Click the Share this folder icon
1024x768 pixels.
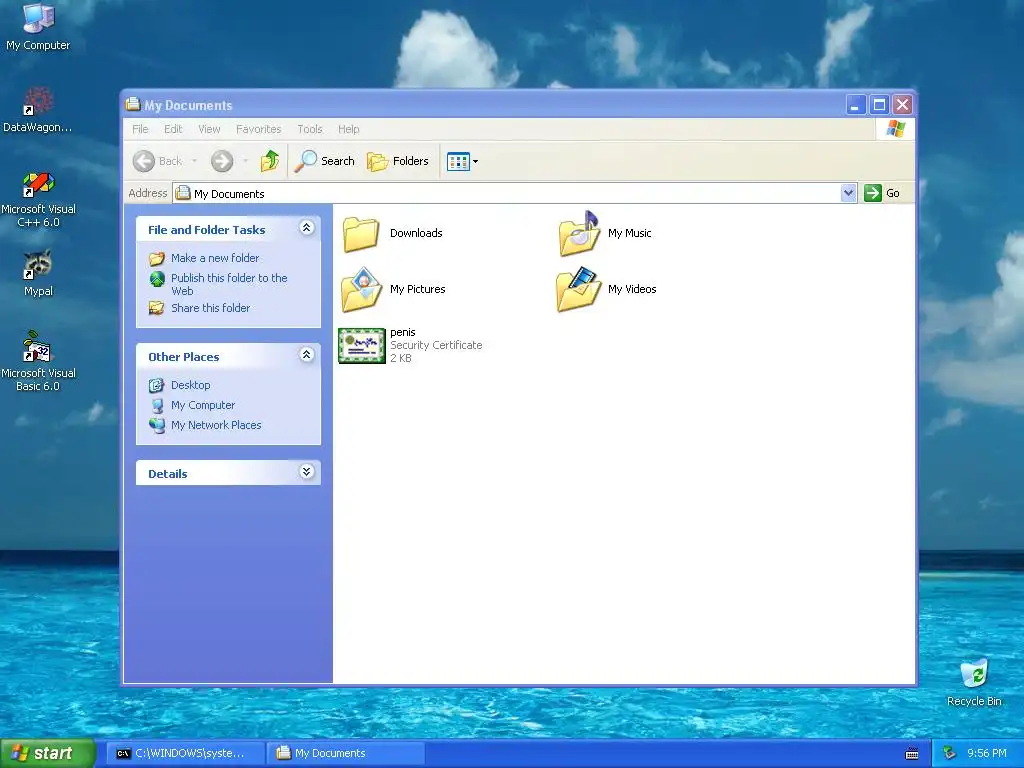pyautogui.click(x=157, y=308)
